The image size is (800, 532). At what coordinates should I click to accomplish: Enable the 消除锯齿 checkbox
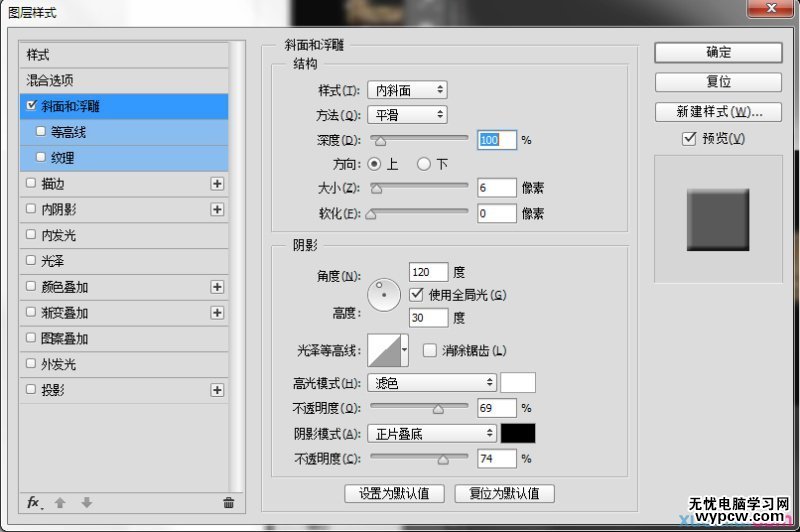coord(430,350)
